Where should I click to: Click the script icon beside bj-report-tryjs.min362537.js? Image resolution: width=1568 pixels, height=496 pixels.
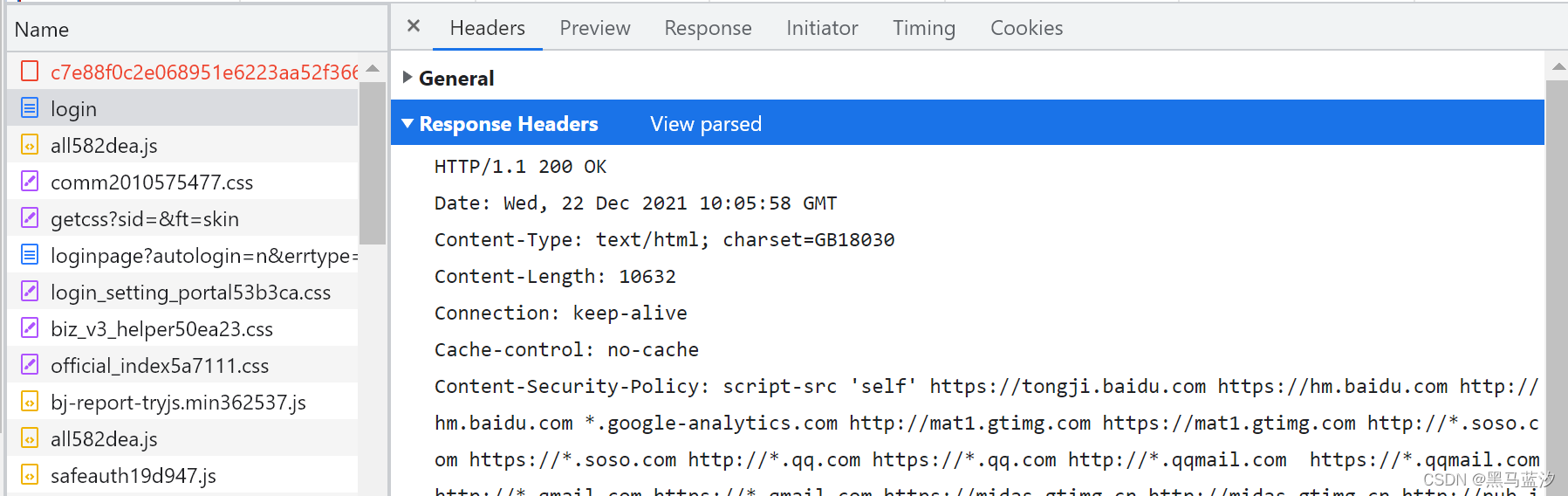[x=30, y=402]
